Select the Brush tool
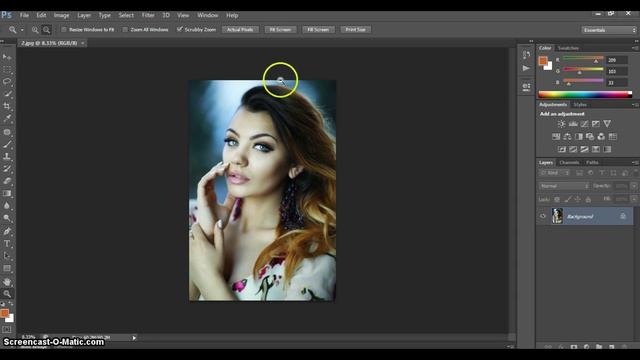640x360 pixels. 7,144
